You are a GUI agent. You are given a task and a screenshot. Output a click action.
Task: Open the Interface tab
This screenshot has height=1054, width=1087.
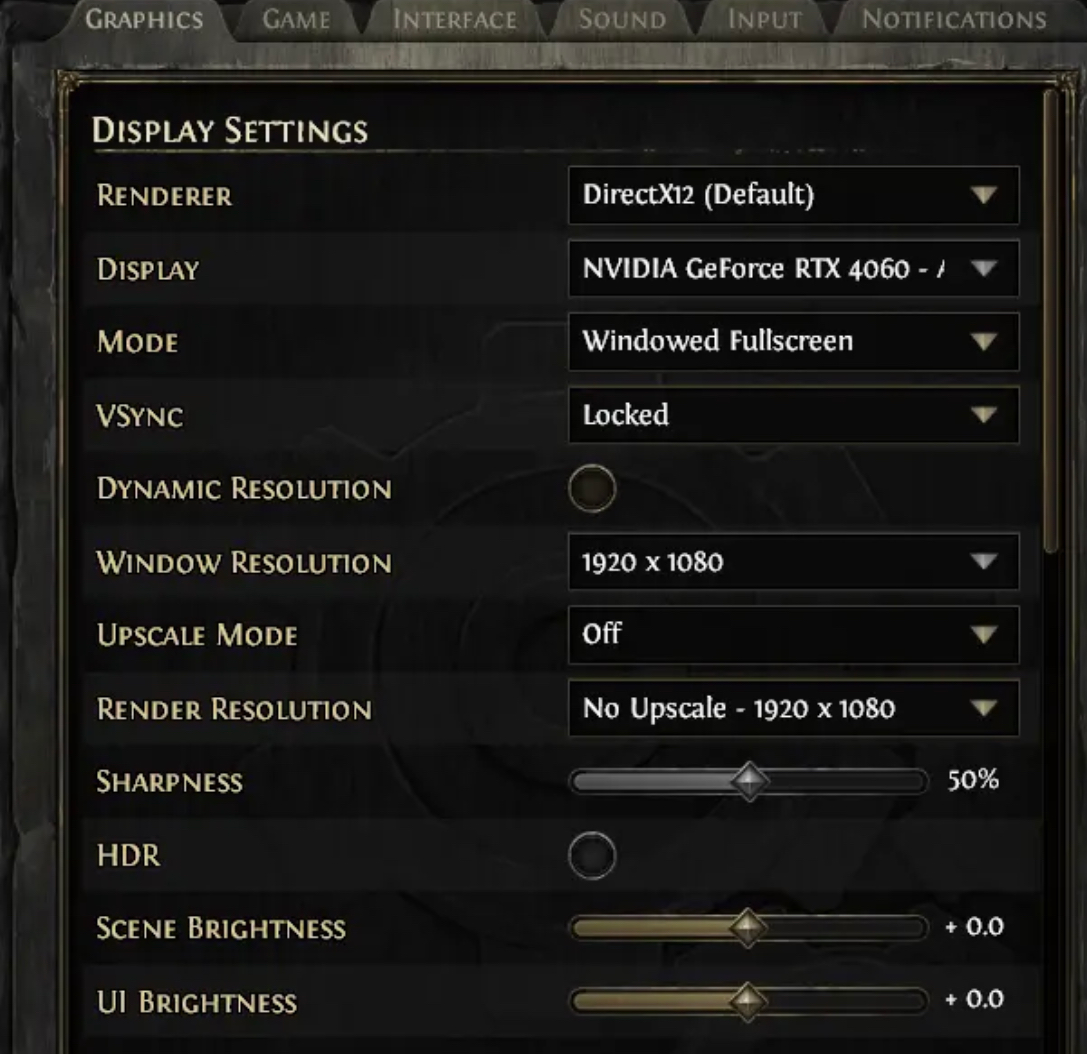(x=454, y=19)
